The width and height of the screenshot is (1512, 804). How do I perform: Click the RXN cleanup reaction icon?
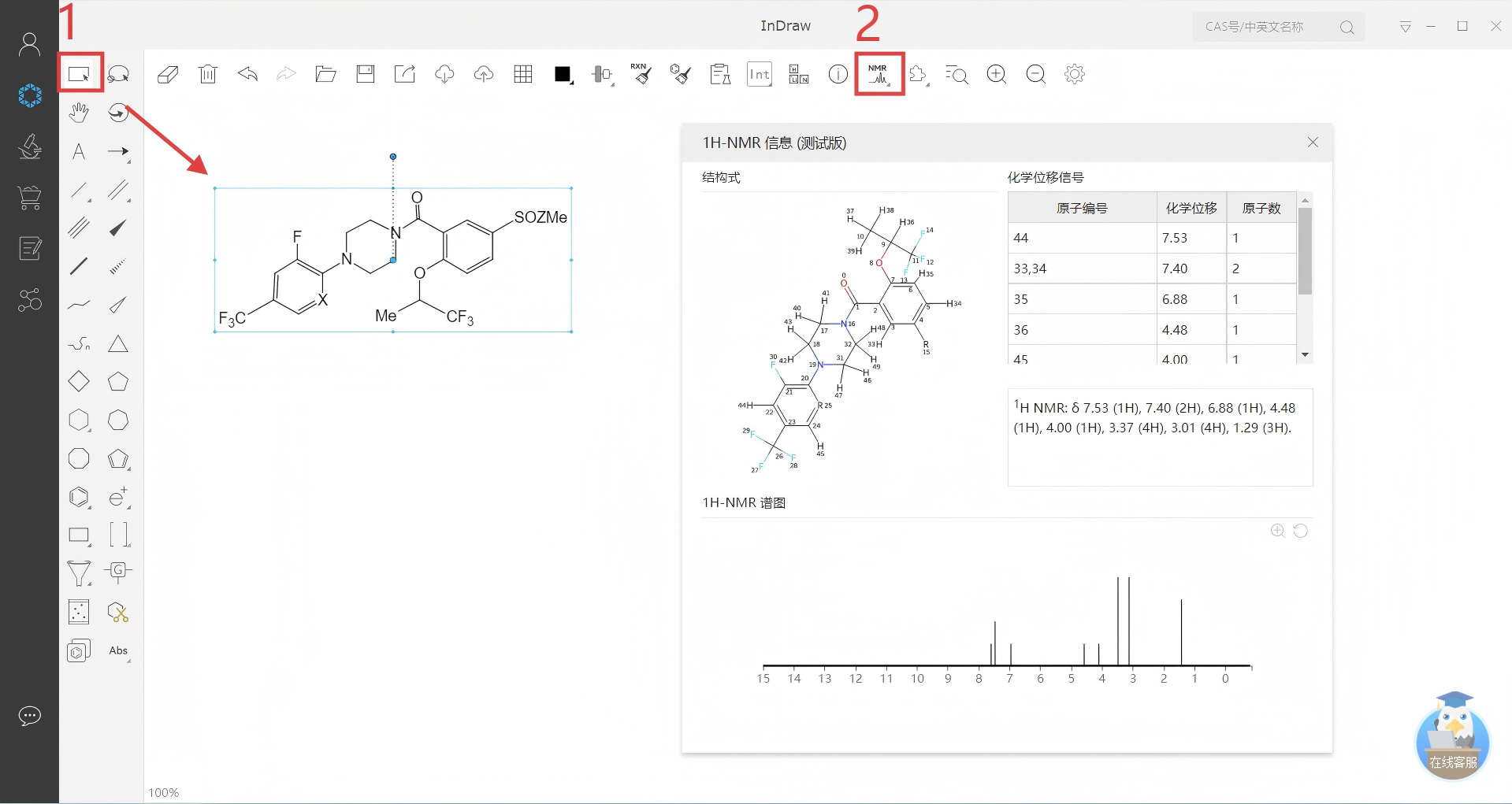point(642,74)
